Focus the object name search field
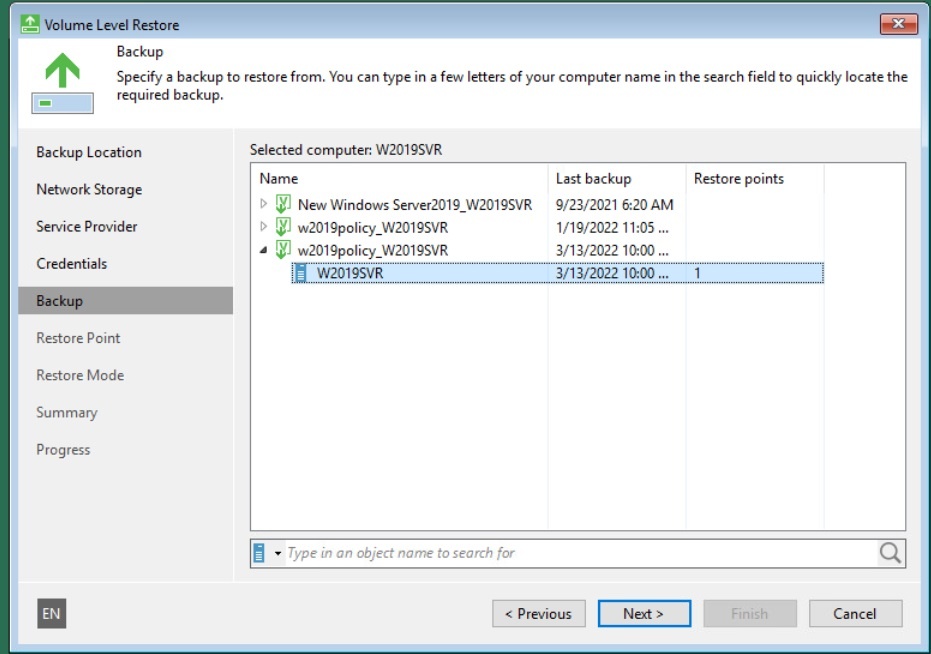Image resolution: width=931 pixels, height=654 pixels. 580,553
